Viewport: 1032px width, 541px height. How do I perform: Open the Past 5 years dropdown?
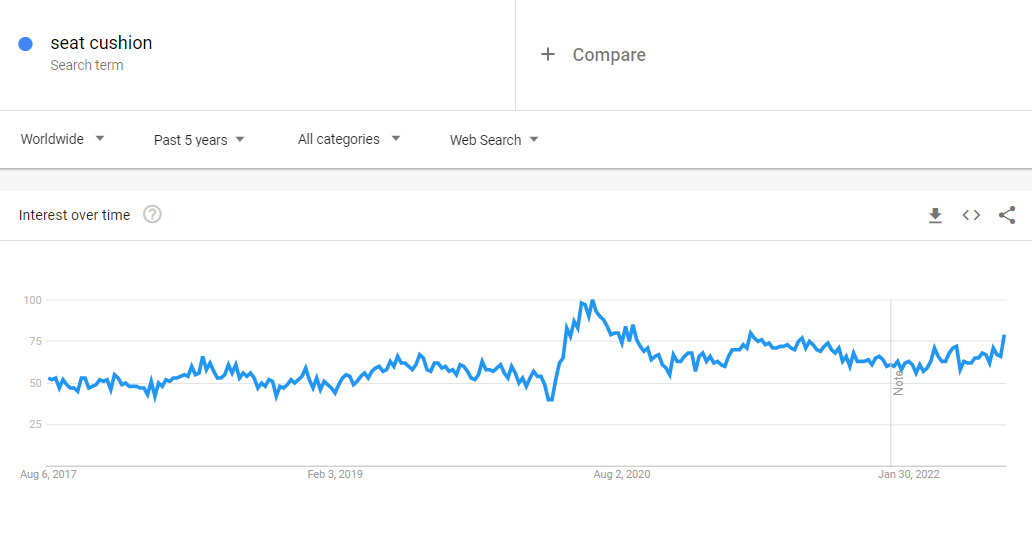pyautogui.click(x=199, y=140)
